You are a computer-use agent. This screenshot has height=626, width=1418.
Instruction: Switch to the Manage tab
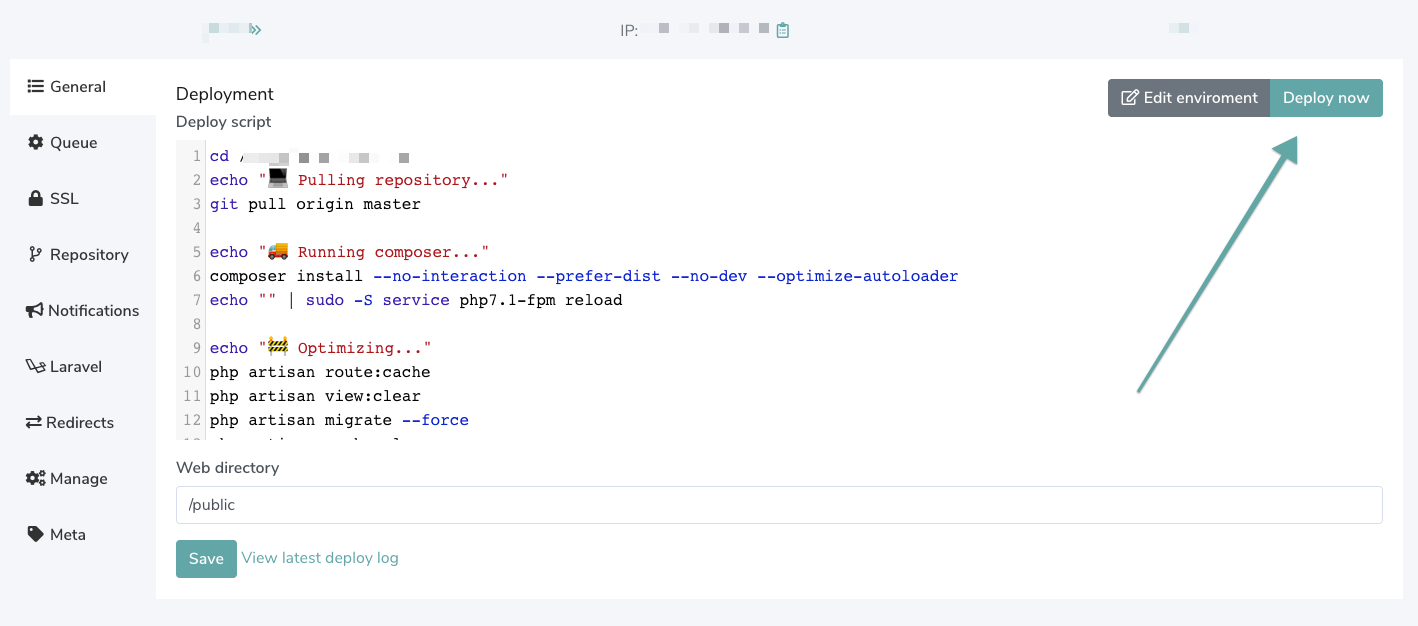click(x=83, y=479)
